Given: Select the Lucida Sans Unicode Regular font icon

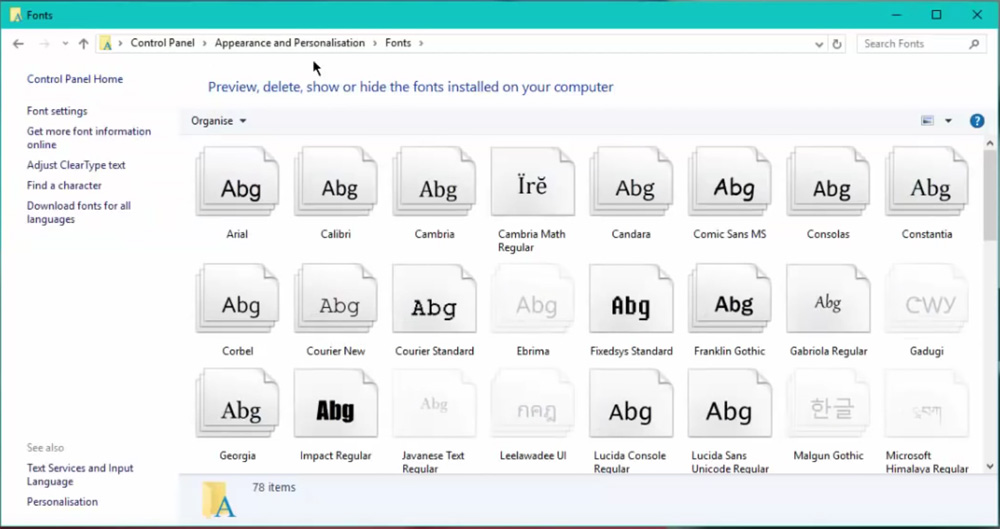Looking at the screenshot, I should tap(730, 403).
